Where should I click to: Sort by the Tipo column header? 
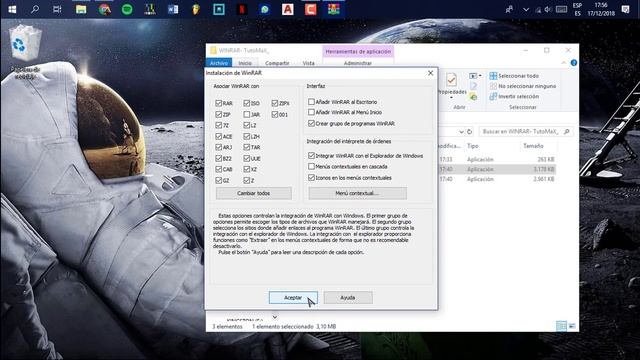(x=473, y=146)
